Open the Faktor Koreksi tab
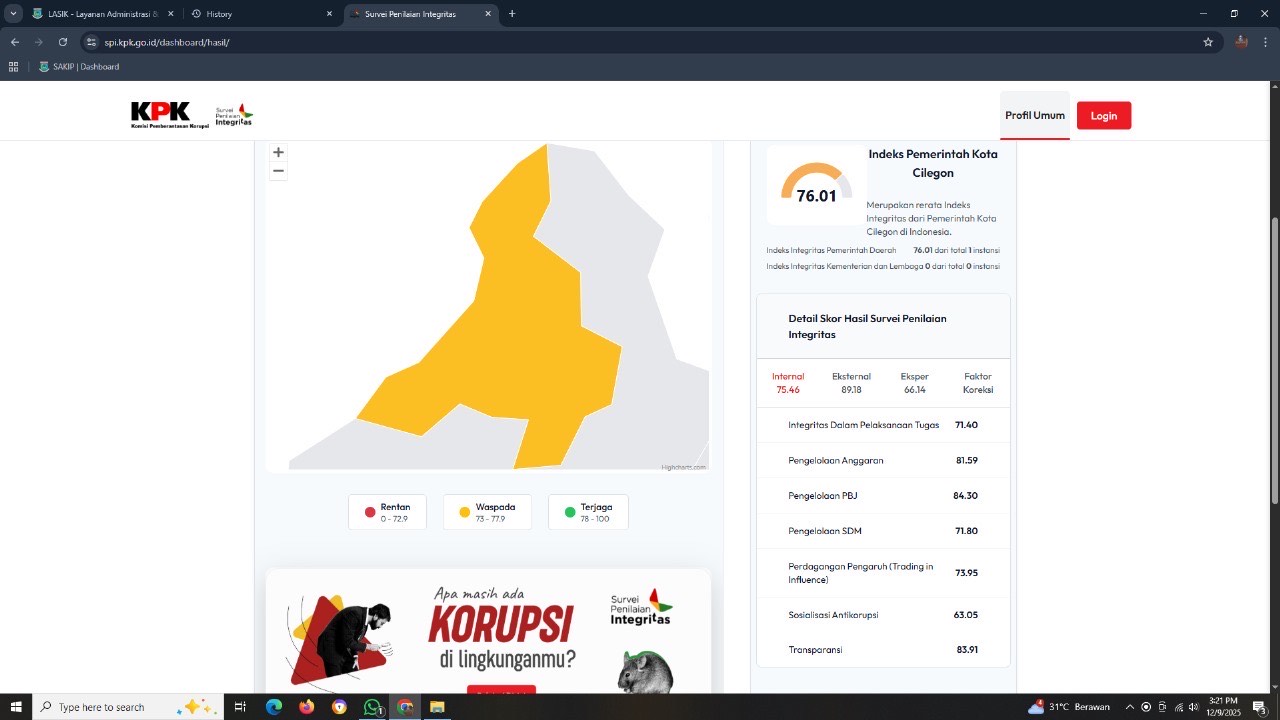Image resolution: width=1280 pixels, height=720 pixels. click(977, 383)
